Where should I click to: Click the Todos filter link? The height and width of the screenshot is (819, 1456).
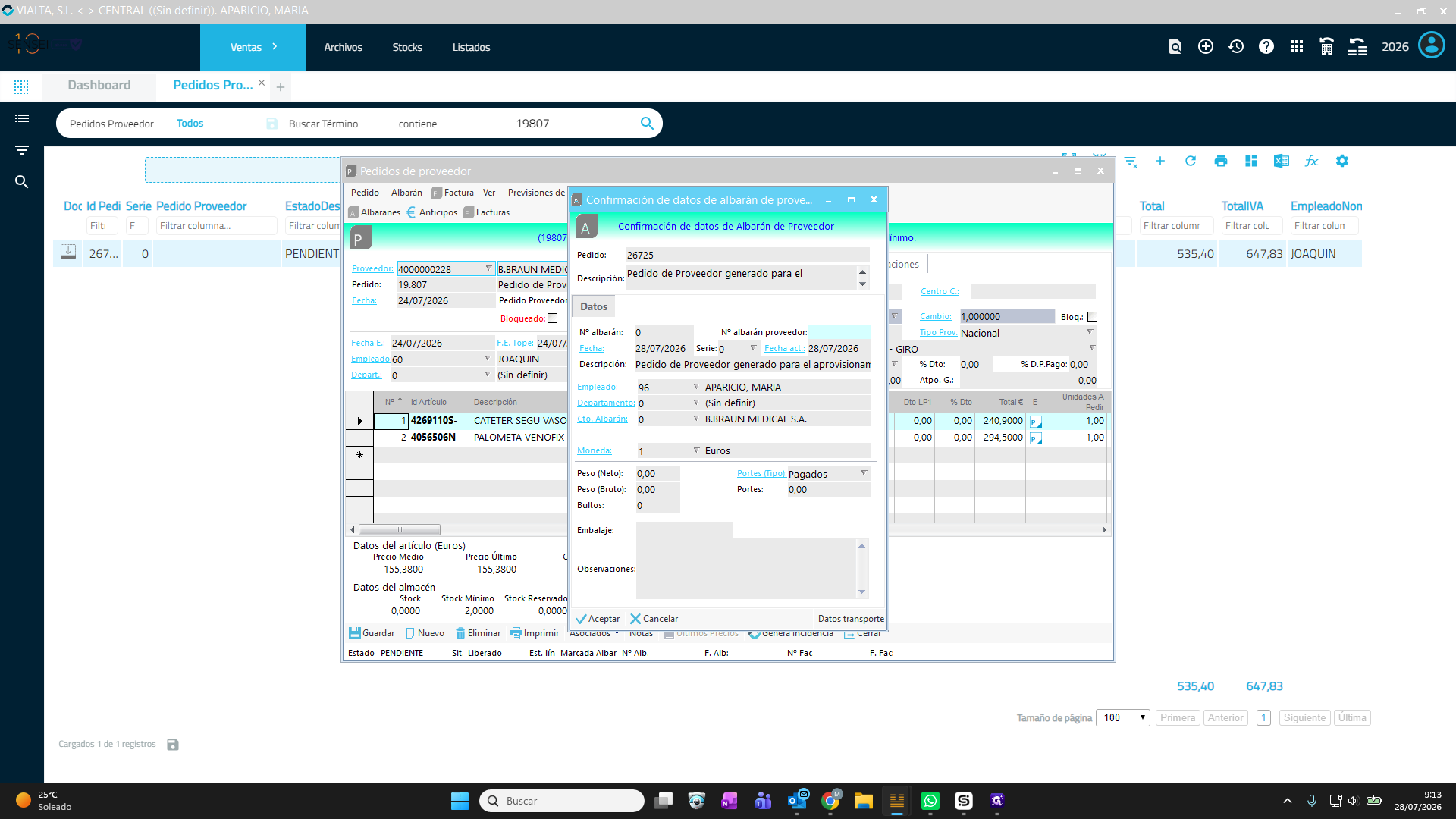(190, 123)
